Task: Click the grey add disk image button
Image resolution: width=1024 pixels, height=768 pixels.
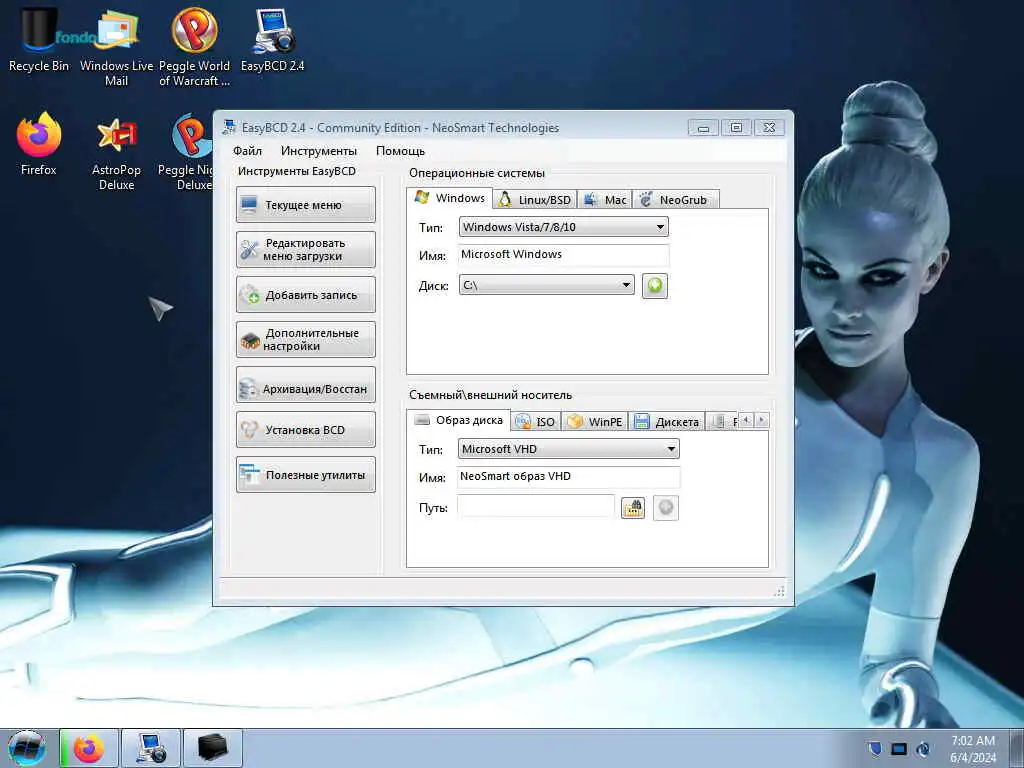Action: (x=665, y=507)
